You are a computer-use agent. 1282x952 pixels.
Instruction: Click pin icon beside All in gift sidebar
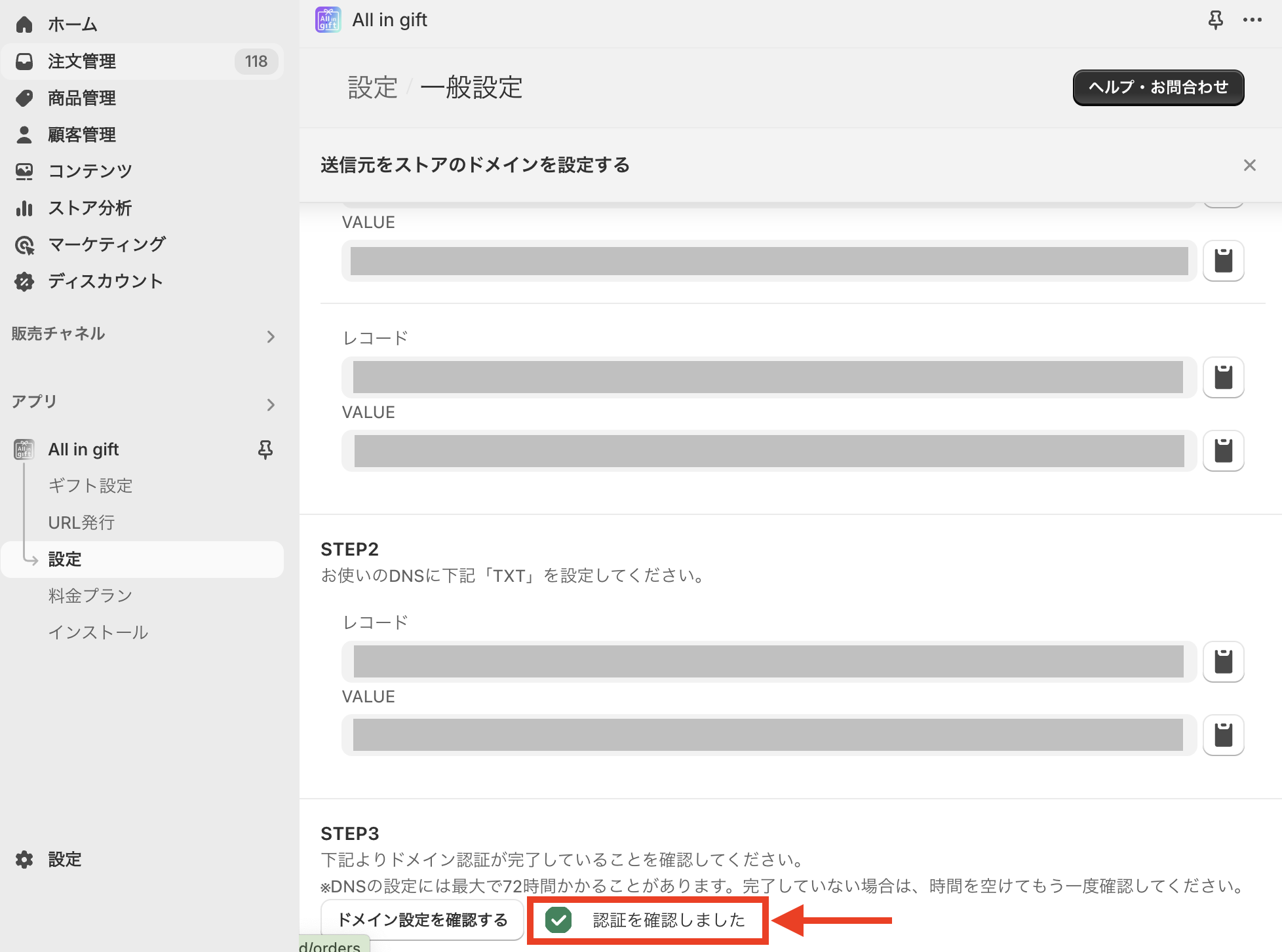(265, 449)
